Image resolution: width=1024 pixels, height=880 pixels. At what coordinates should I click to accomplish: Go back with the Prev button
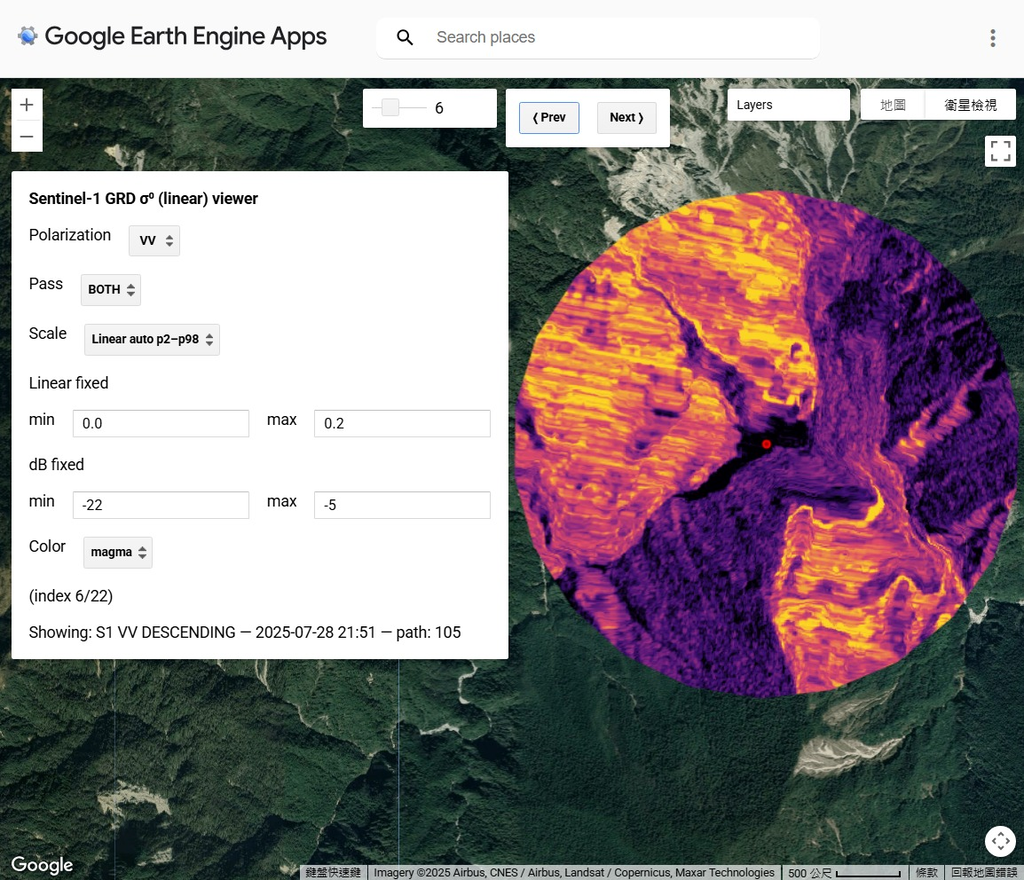pos(549,118)
